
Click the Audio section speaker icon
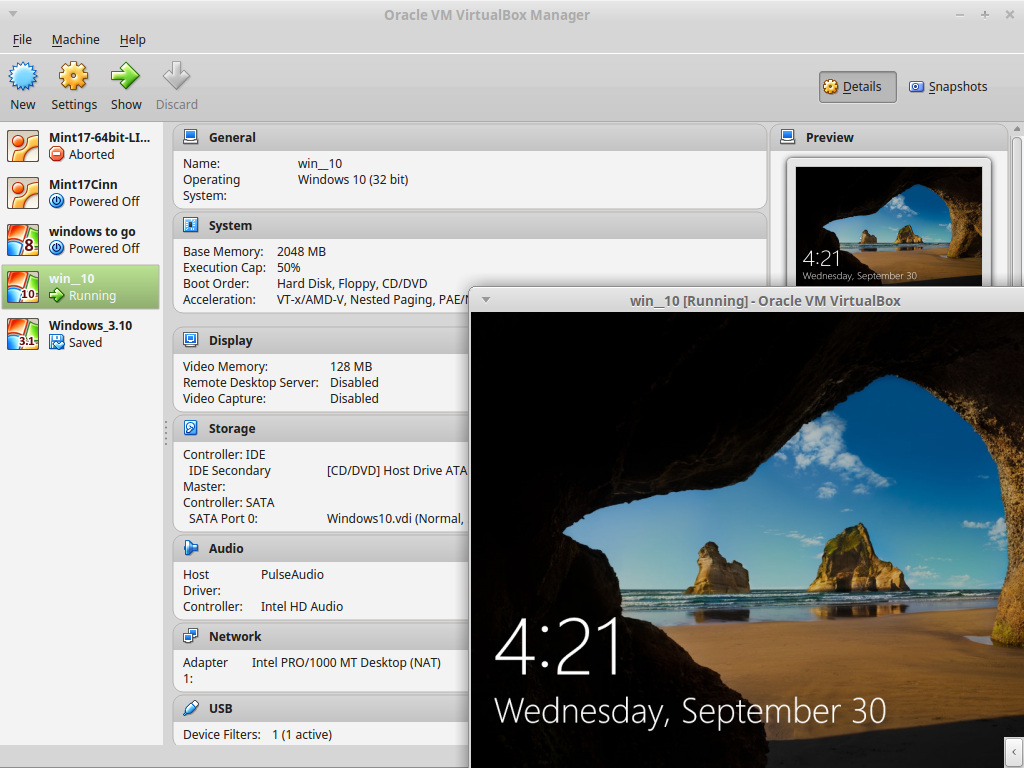(x=190, y=548)
